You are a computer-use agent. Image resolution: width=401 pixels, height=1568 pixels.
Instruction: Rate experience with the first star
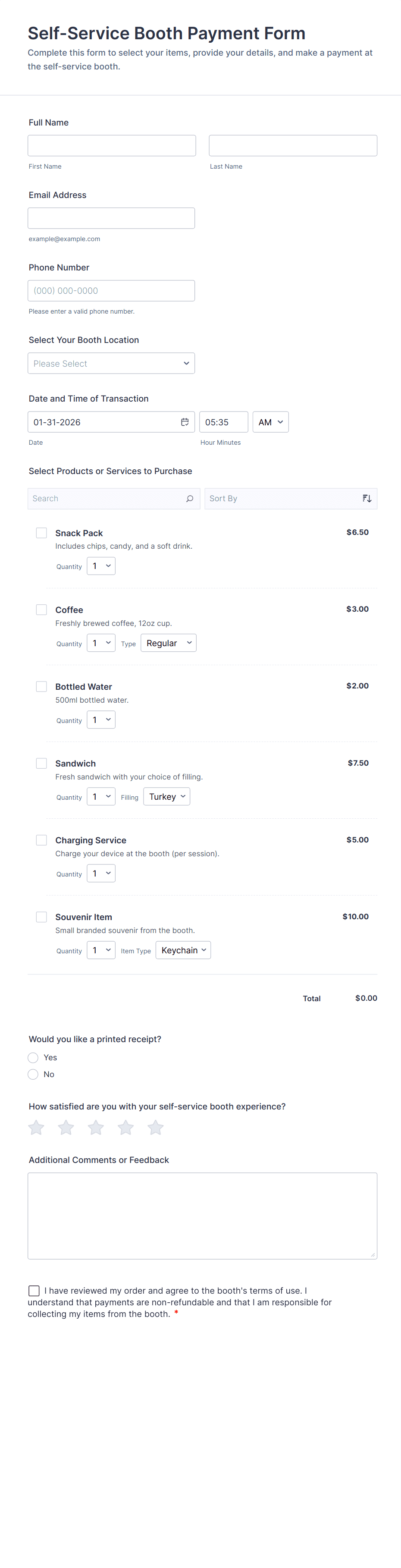[x=37, y=1127]
